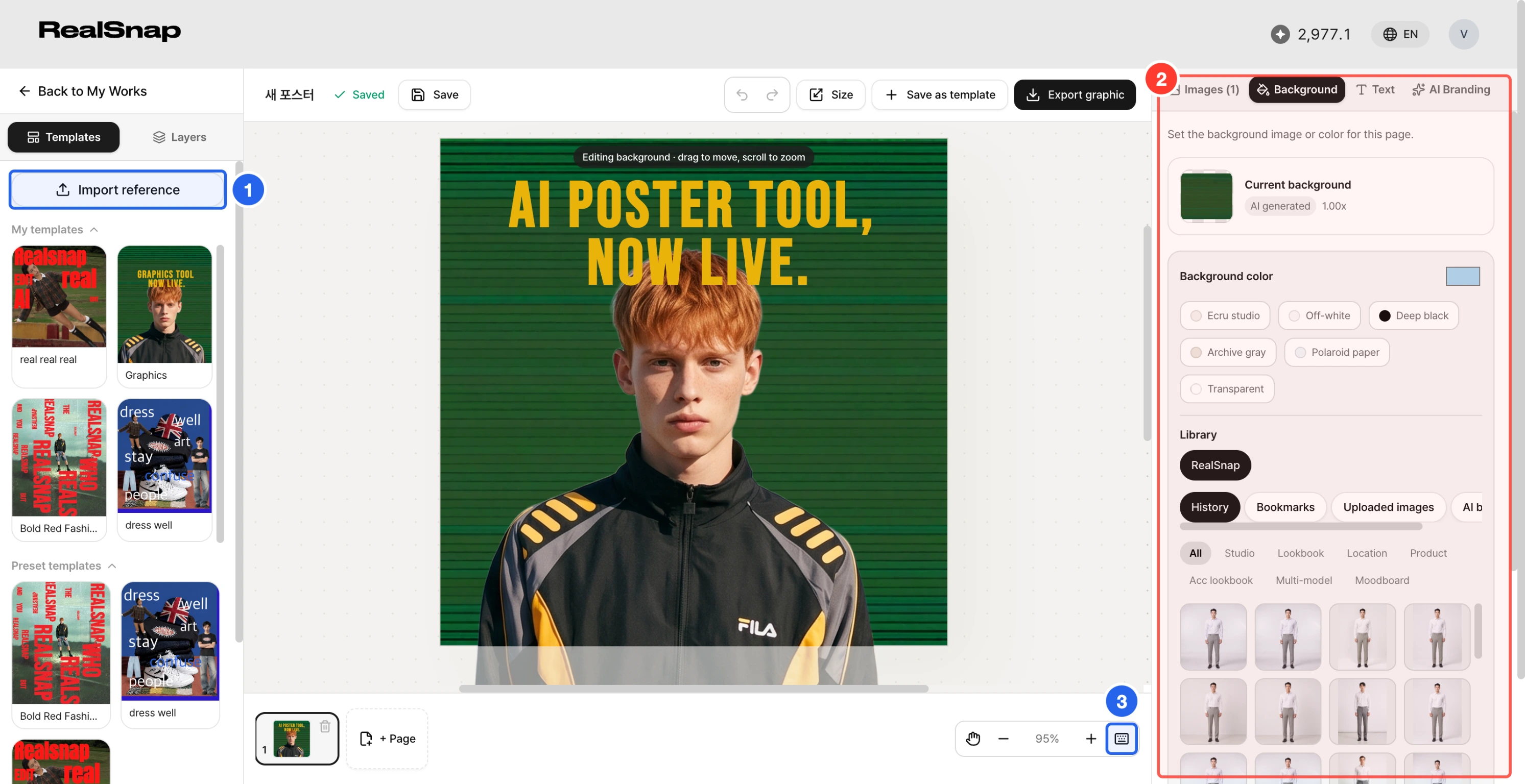
Task: Select the Off-white background color
Action: [1319, 315]
